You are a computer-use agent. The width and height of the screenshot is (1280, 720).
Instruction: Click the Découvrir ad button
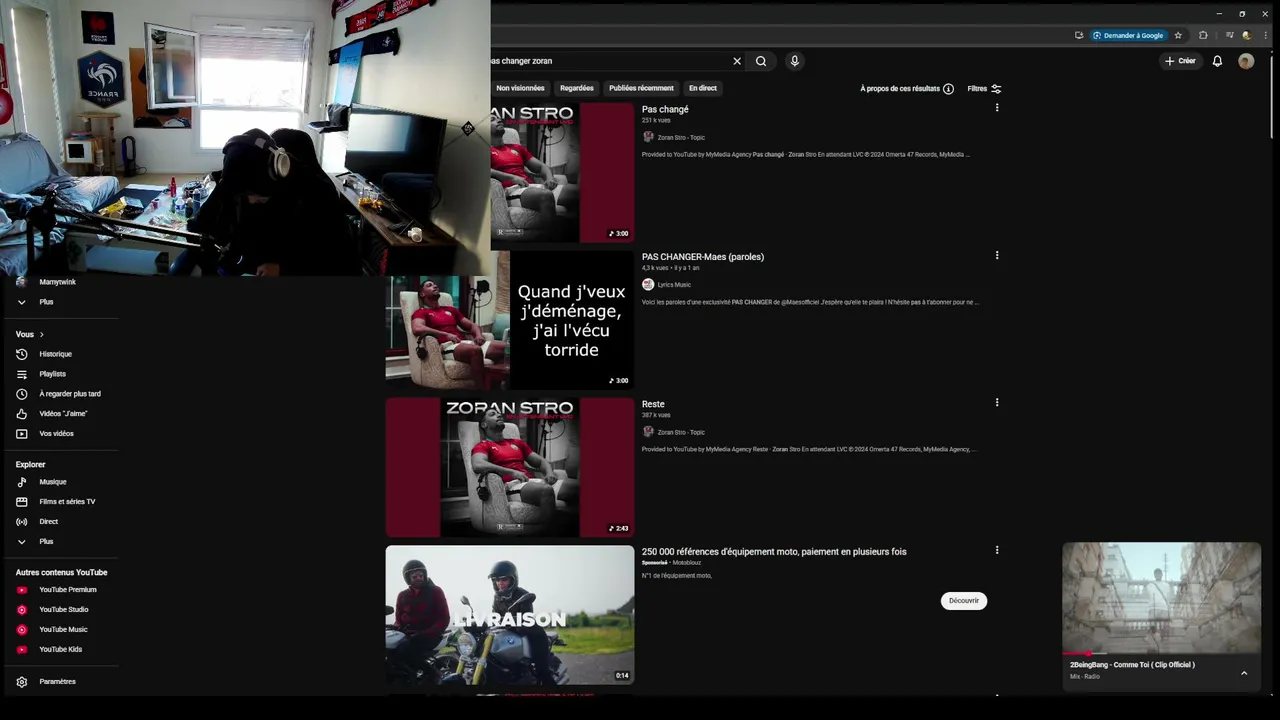point(964,600)
